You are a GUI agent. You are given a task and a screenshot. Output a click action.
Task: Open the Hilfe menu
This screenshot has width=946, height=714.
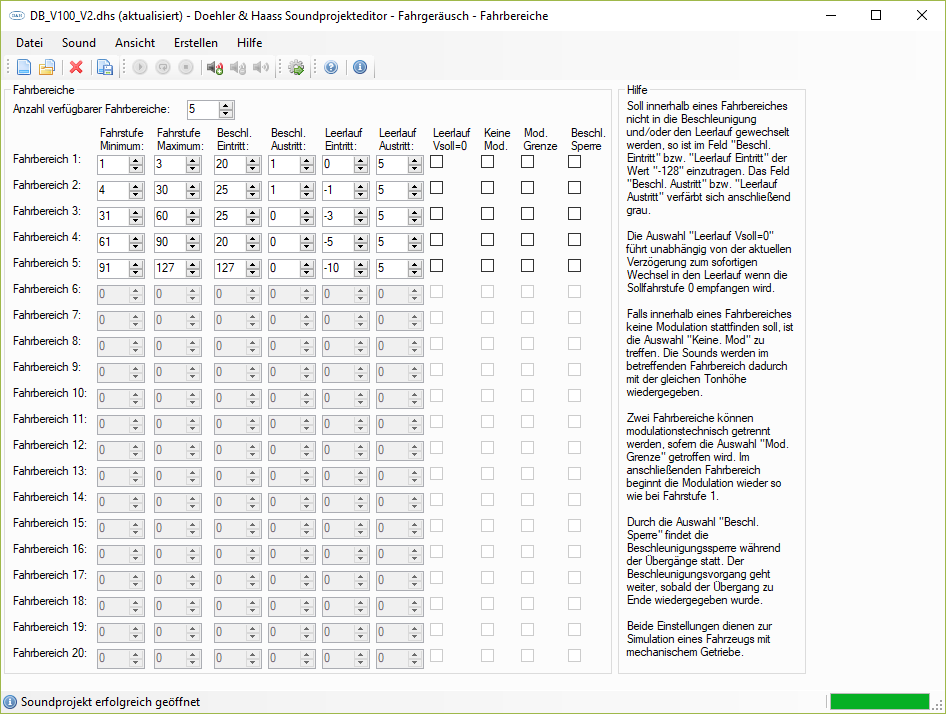[250, 43]
